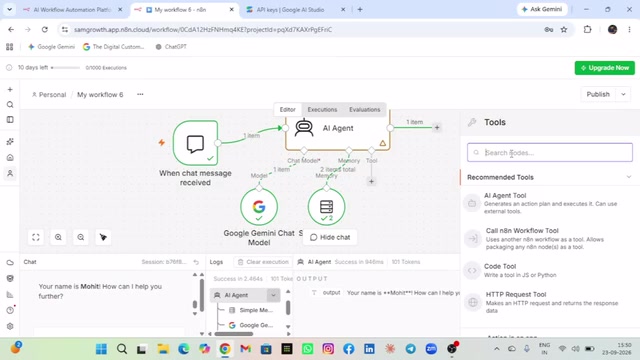Click the Hide chat button

(x=330, y=237)
